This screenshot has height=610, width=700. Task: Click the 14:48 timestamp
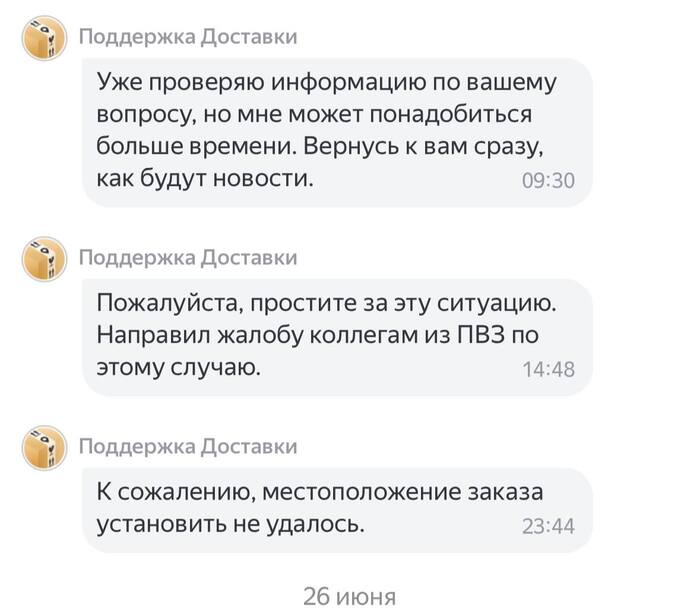tap(548, 370)
